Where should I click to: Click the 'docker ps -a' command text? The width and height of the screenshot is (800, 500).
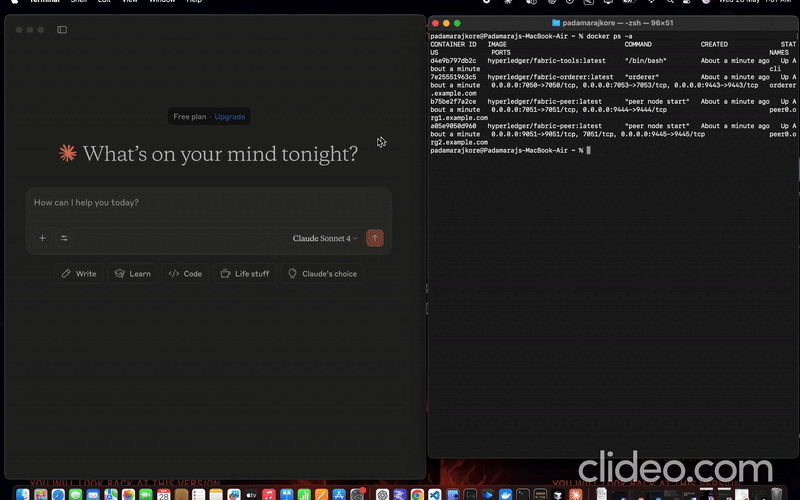click(609, 36)
